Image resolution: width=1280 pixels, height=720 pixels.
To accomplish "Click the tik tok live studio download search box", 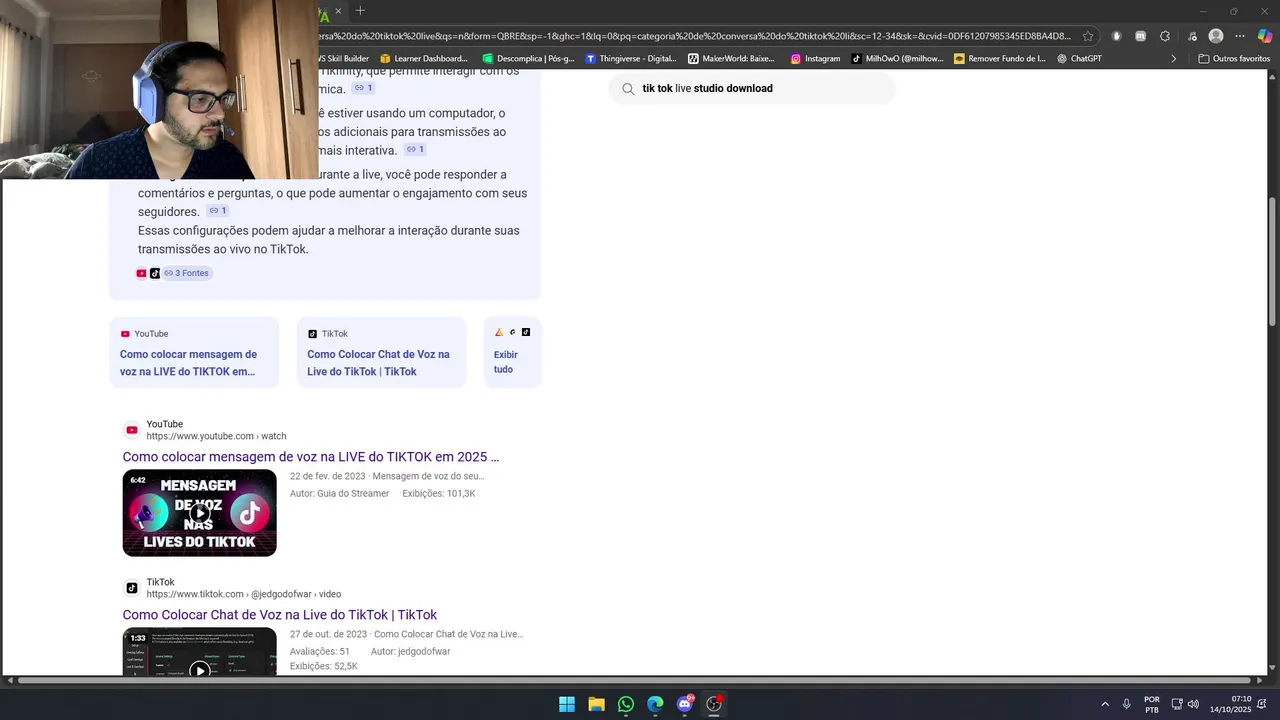I will pyautogui.click(x=752, y=88).
